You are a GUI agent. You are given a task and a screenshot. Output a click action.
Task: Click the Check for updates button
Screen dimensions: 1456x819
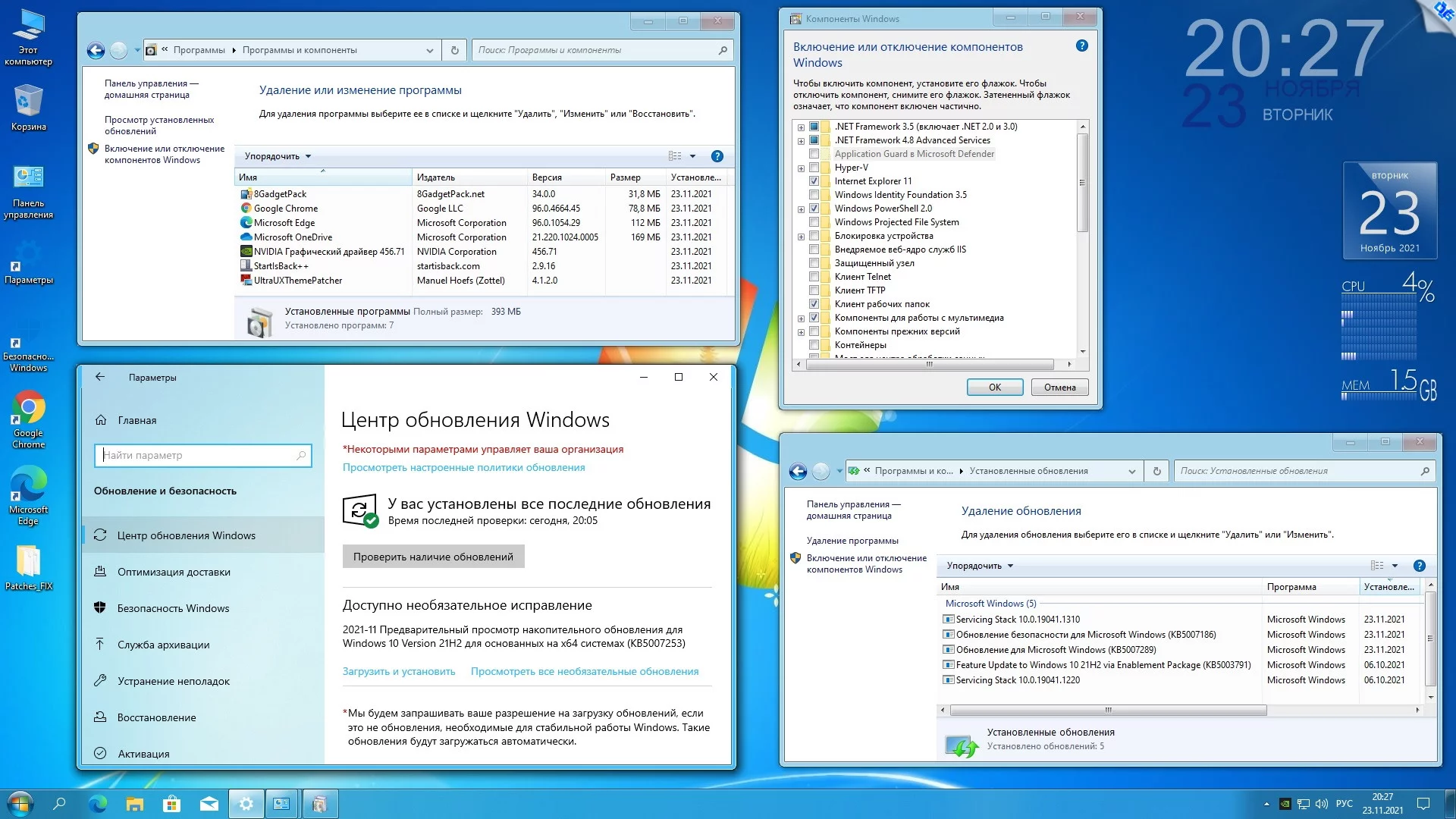(x=433, y=557)
